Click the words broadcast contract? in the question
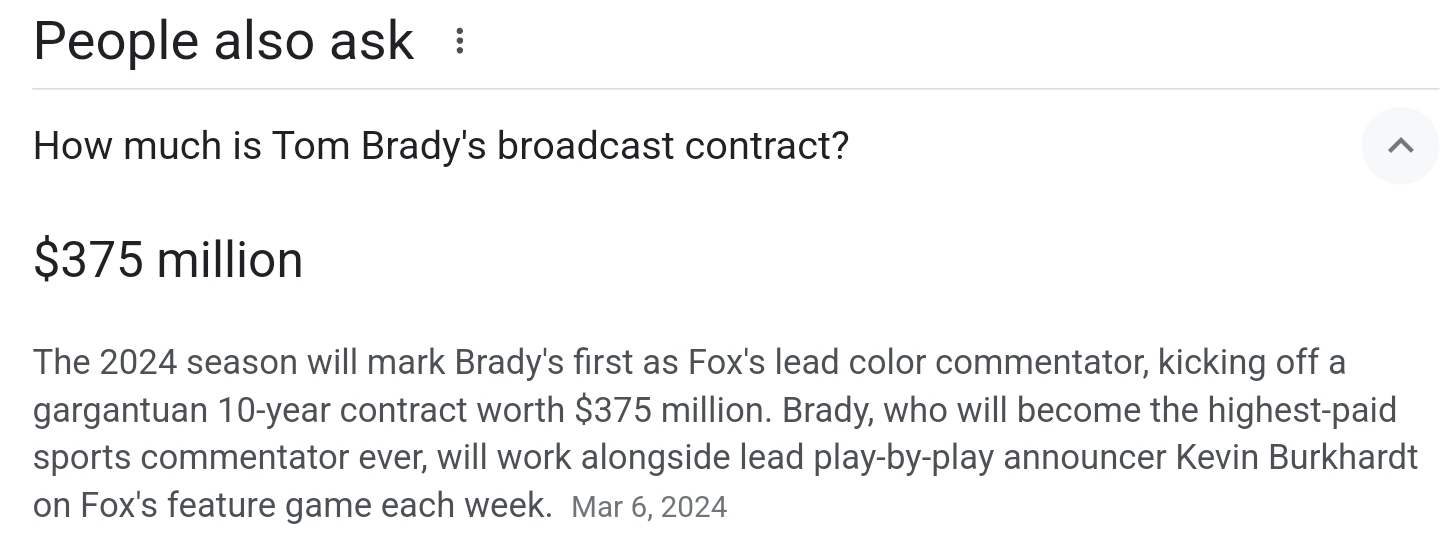The image size is (1440, 544). click(x=673, y=146)
